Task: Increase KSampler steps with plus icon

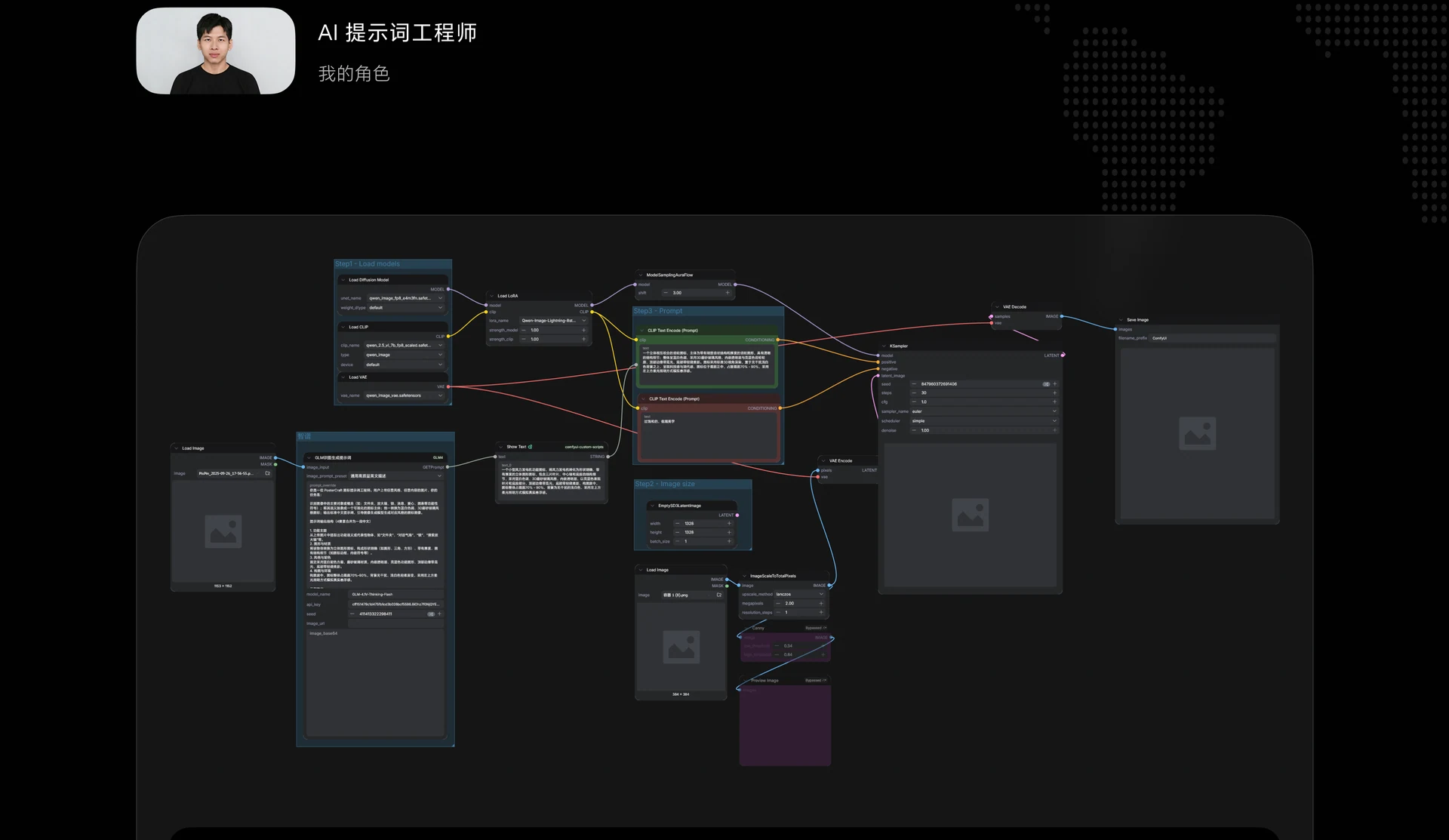Action: [x=1054, y=392]
